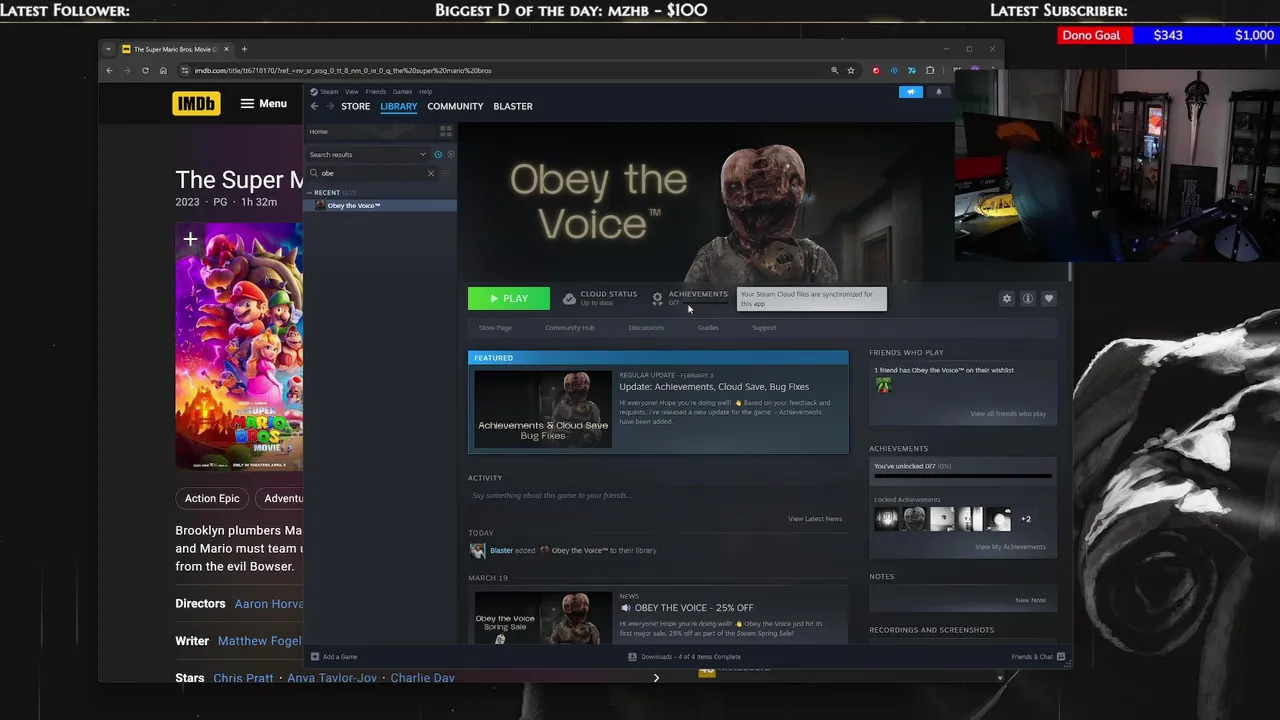Screen dimensions: 1280x720
Task: Add game to favorites heart icon
Action: pos(1048,299)
